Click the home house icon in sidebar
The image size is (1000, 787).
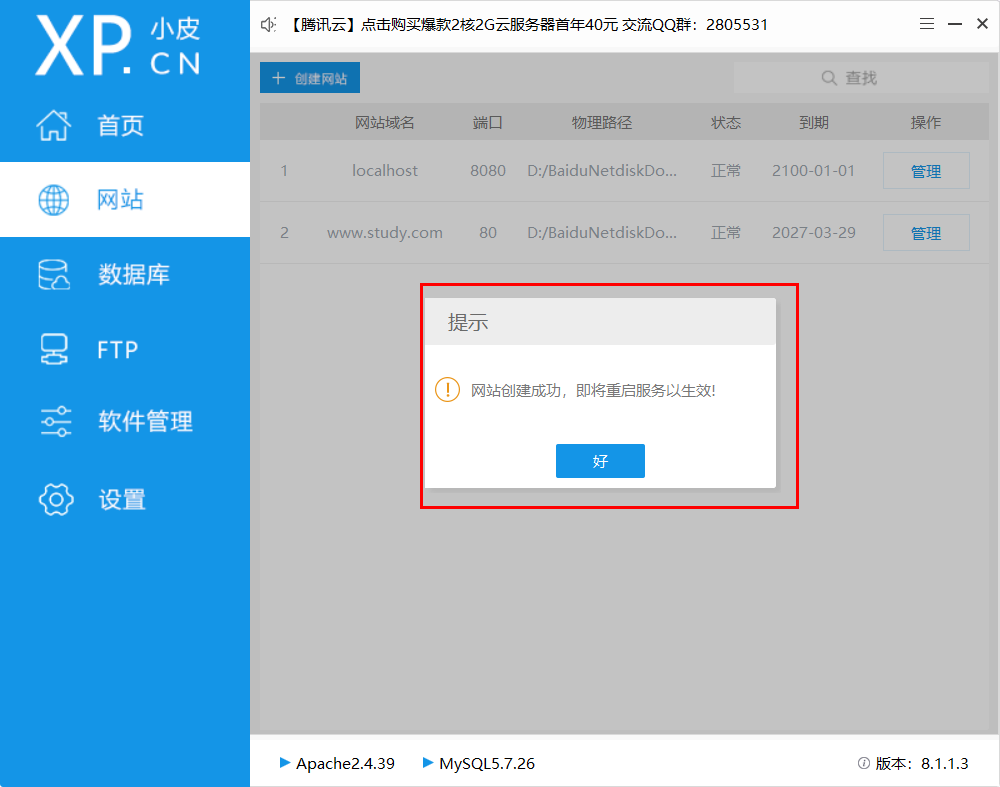point(54,125)
